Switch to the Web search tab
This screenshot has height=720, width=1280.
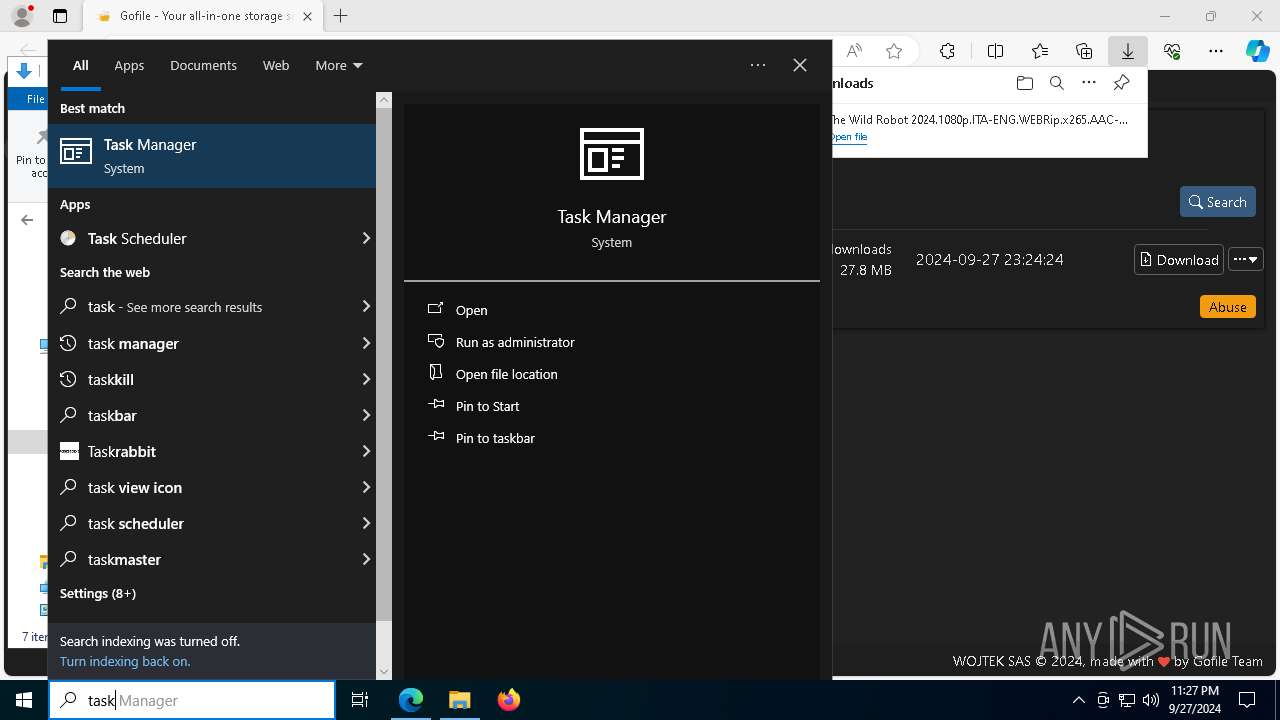point(276,65)
